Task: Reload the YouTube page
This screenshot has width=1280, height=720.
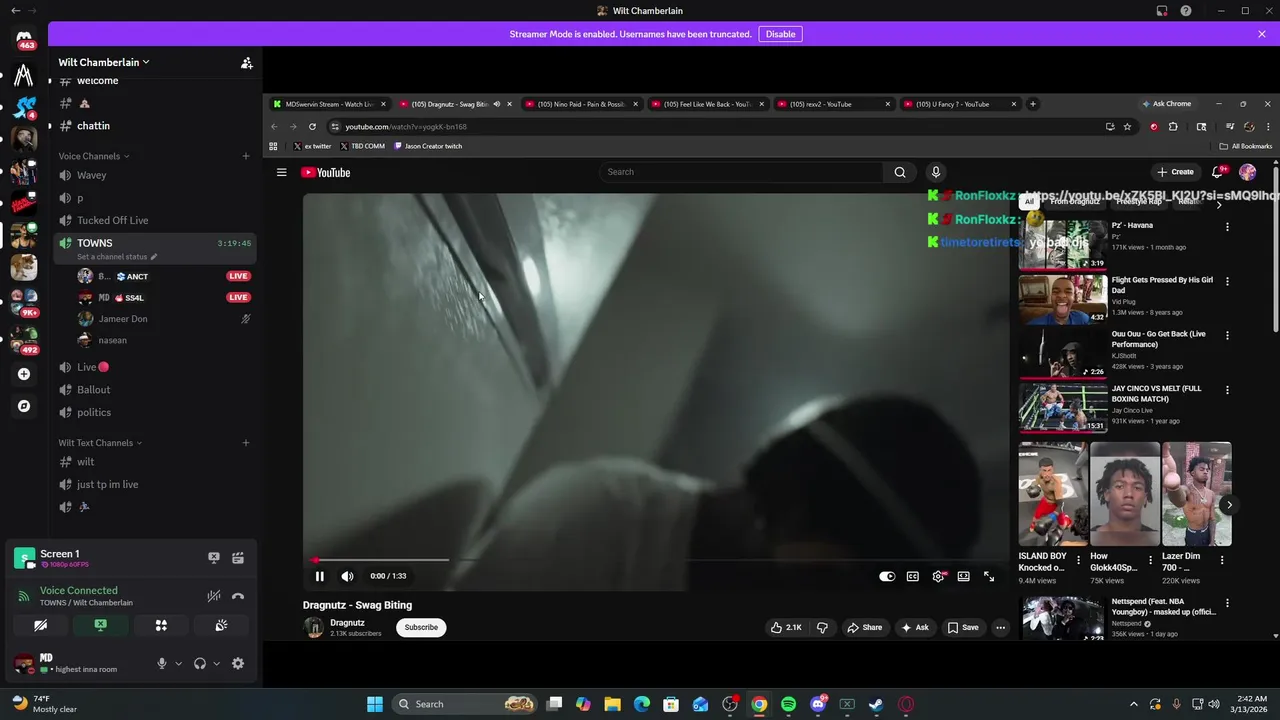Action: tap(312, 127)
